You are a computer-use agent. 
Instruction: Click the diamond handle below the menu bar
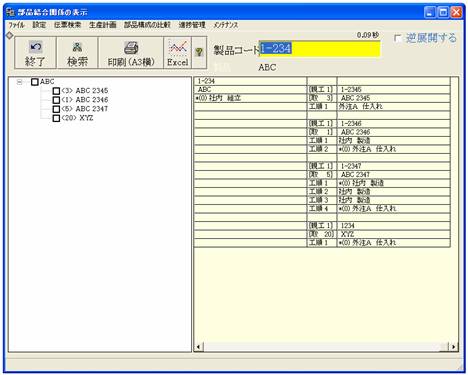point(10,35)
